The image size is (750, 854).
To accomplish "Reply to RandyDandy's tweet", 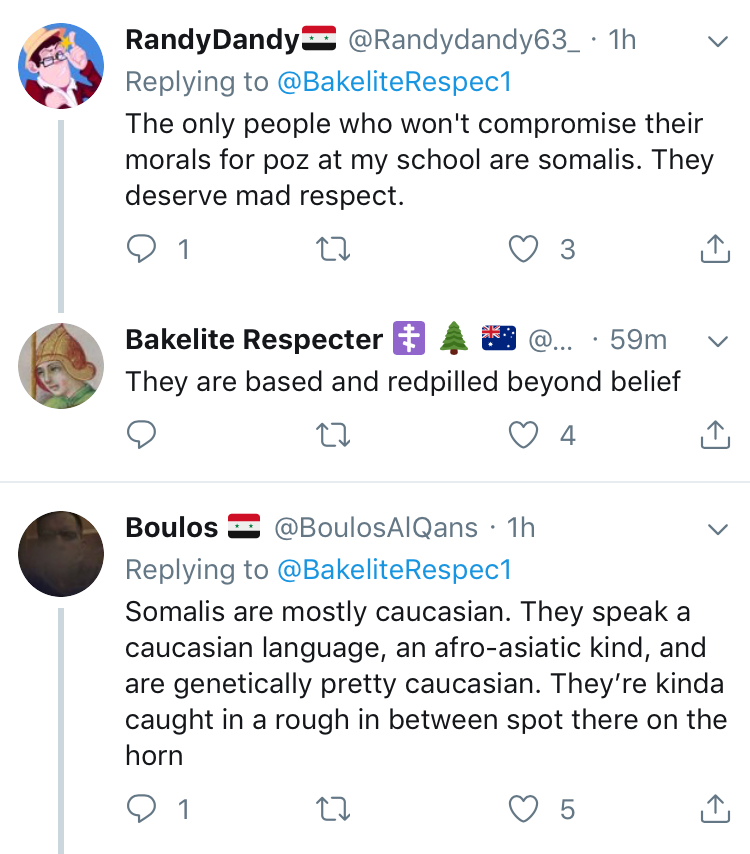I will pos(142,249).
